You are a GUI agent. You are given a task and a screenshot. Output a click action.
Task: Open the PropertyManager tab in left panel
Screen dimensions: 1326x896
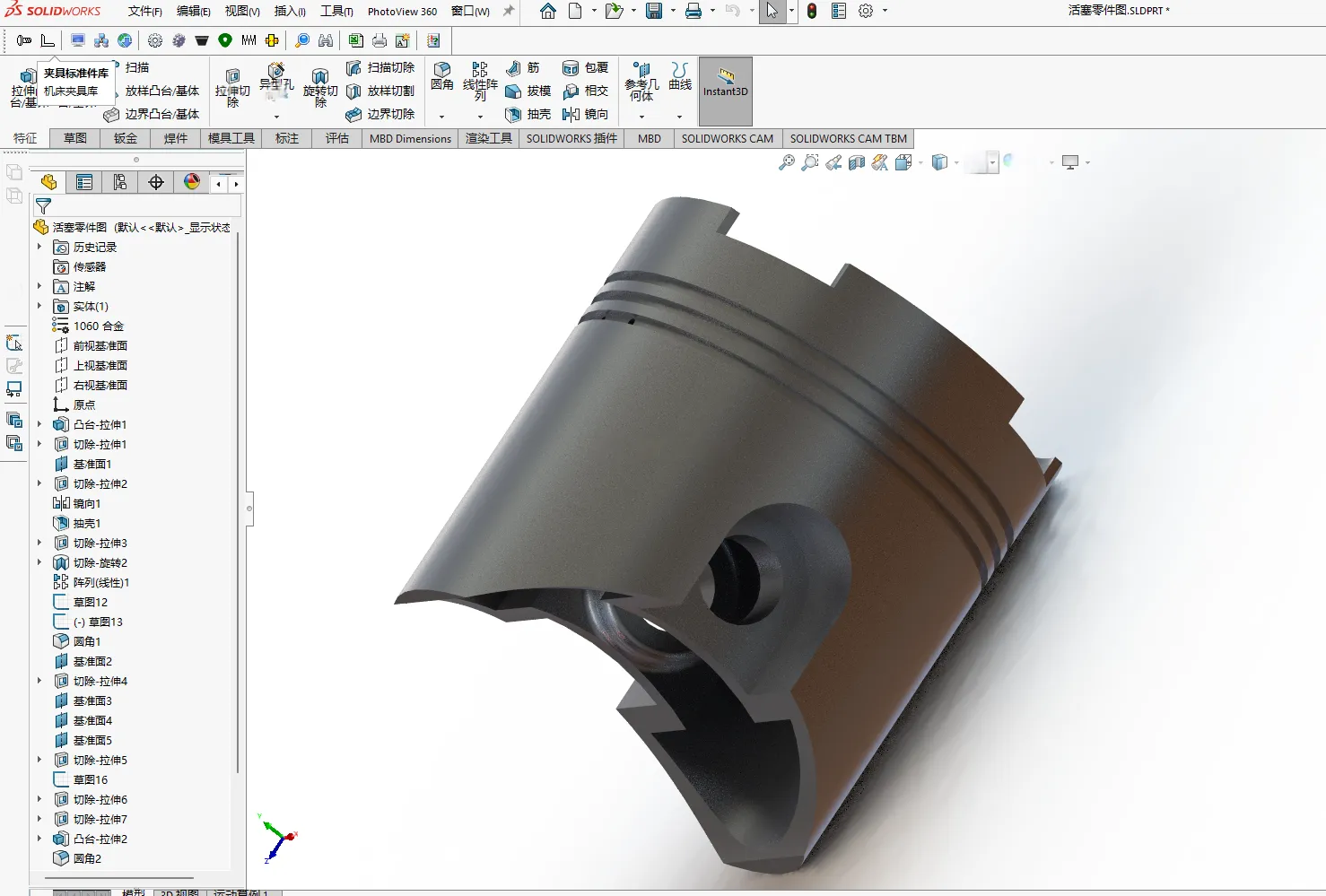point(84,182)
